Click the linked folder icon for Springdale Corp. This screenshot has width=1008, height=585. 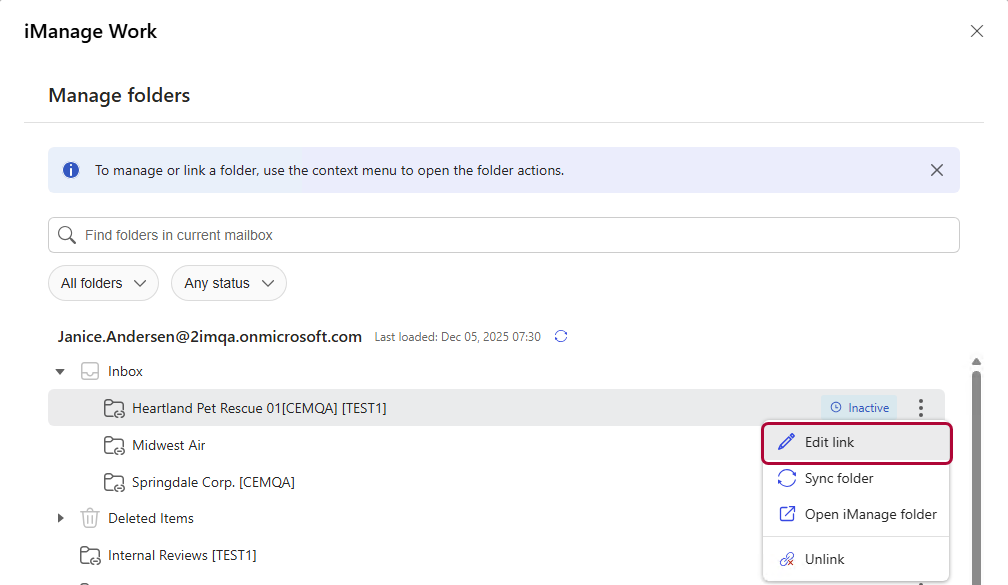(x=113, y=482)
